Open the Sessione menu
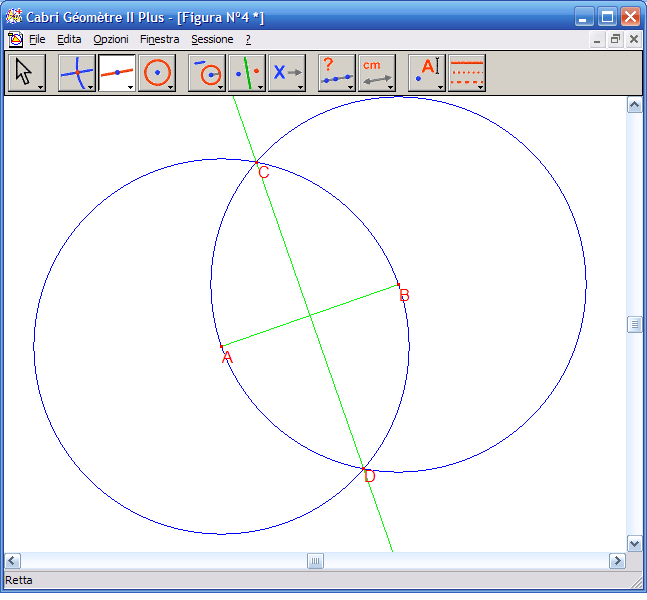Image resolution: width=647 pixels, height=600 pixels. point(212,40)
